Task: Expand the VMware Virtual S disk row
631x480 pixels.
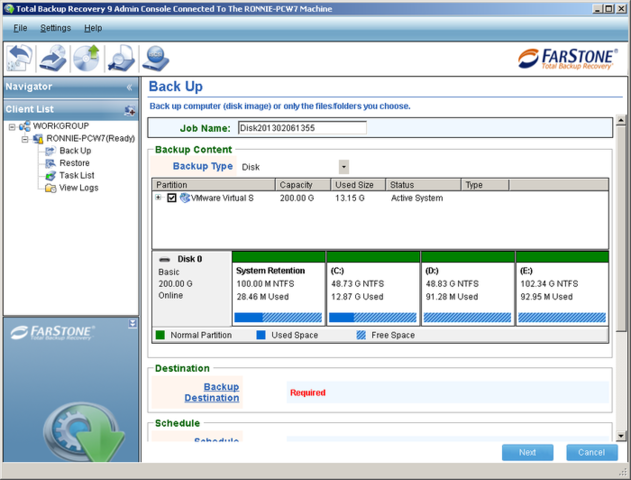Action: (x=159, y=197)
